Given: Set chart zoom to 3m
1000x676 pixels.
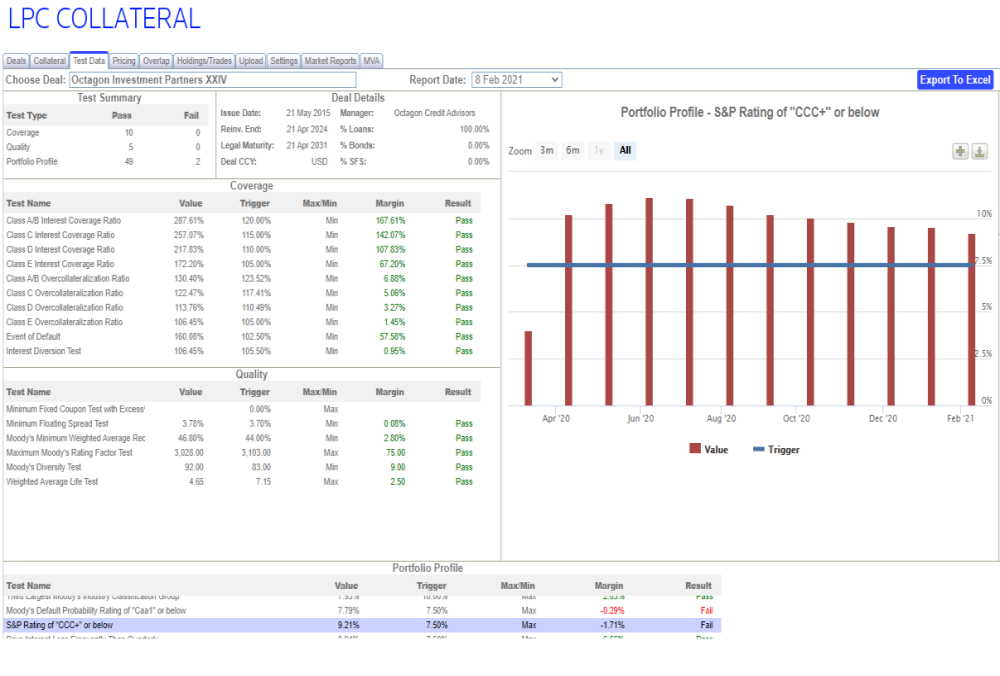Looking at the screenshot, I should [546, 151].
